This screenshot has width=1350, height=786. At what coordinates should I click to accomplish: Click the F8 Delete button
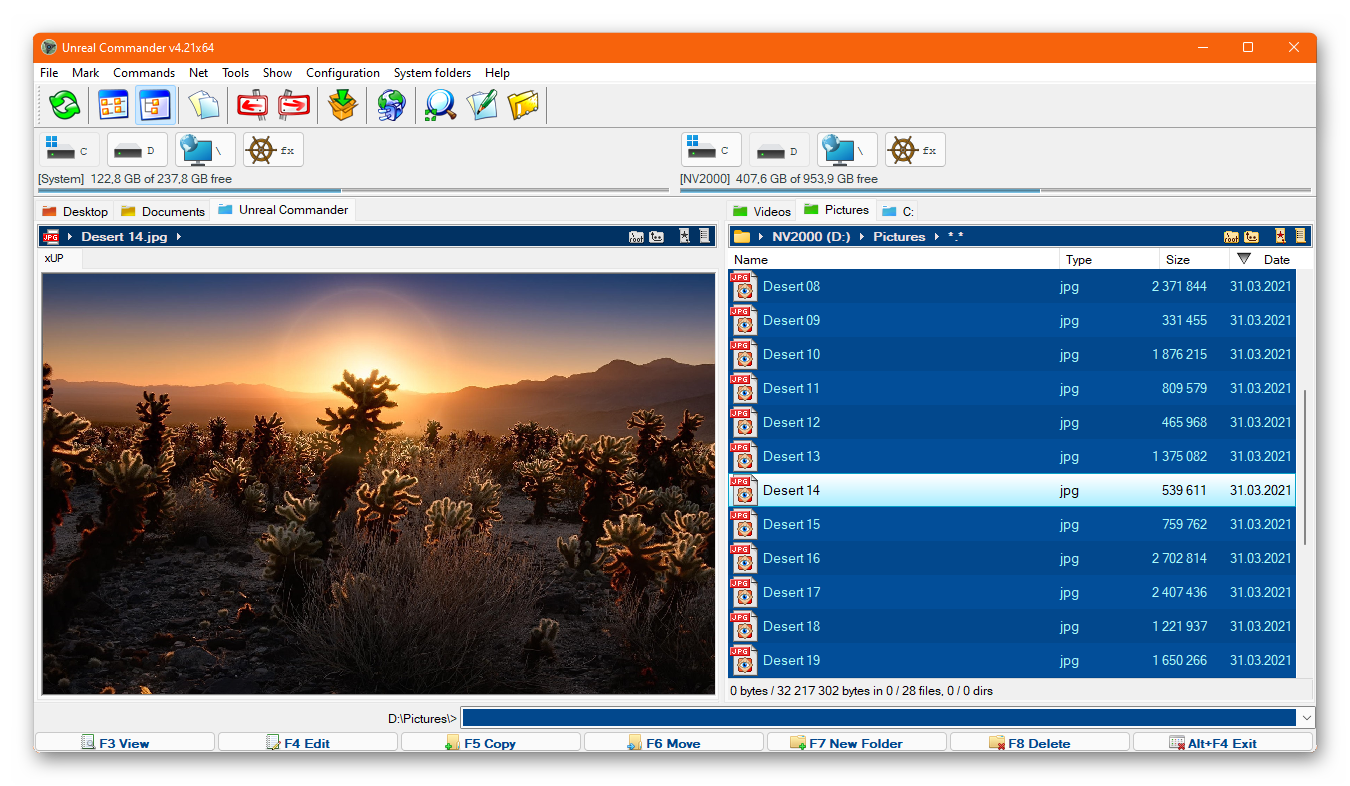[x=1040, y=743]
